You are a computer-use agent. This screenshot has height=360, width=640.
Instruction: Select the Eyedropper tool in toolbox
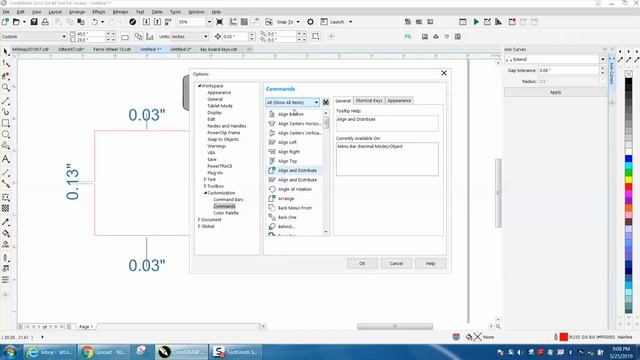point(6,222)
